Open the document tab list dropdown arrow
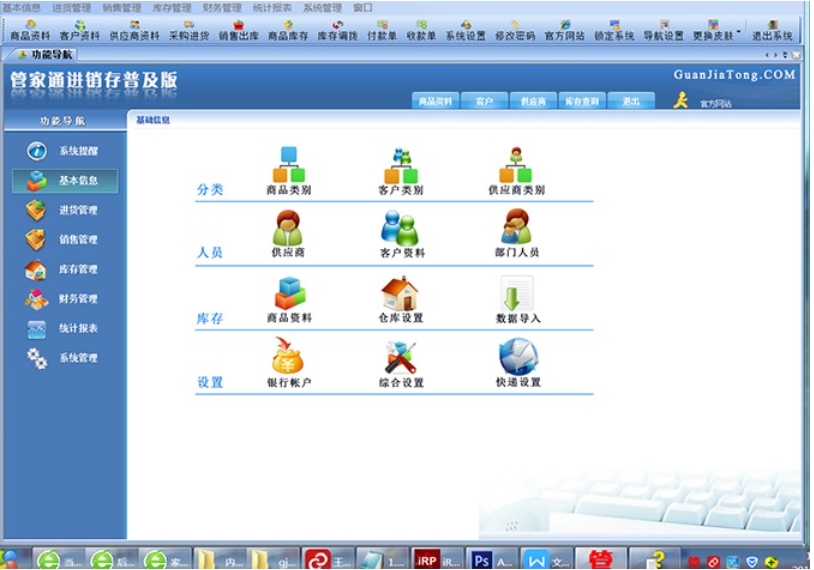This screenshot has width=814, height=570. [x=785, y=55]
